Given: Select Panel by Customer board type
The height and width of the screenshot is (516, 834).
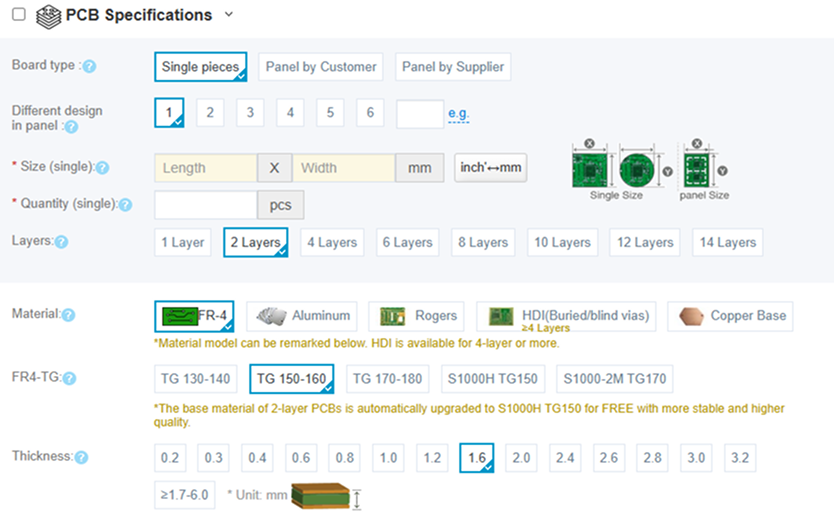Looking at the screenshot, I should click(x=320, y=67).
